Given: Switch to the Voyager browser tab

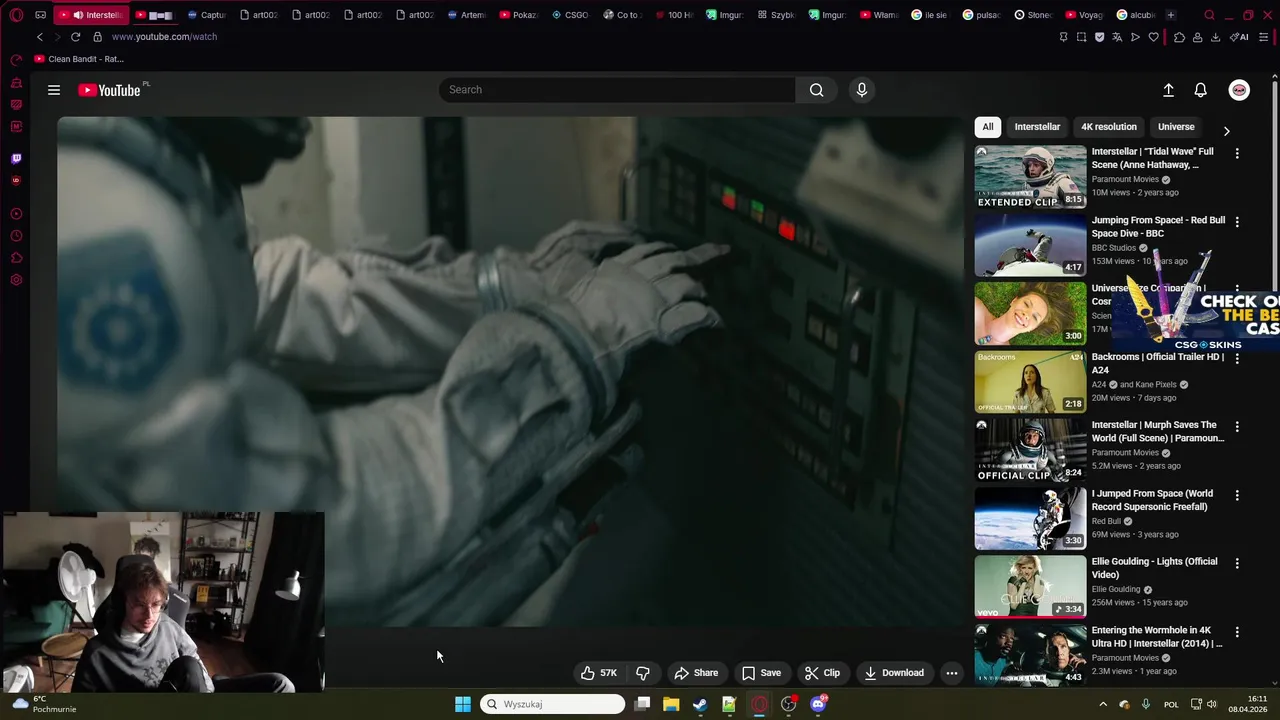Looking at the screenshot, I should (1084, 15).
